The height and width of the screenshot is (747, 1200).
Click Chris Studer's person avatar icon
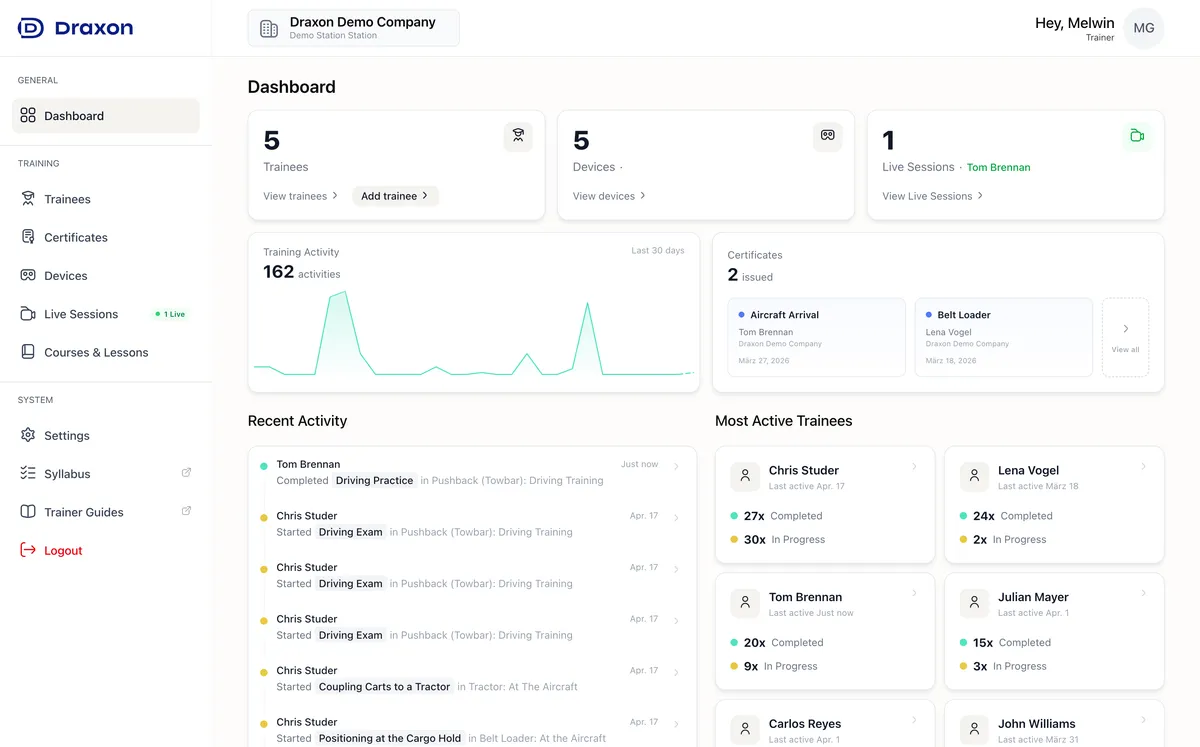point(745,477)
